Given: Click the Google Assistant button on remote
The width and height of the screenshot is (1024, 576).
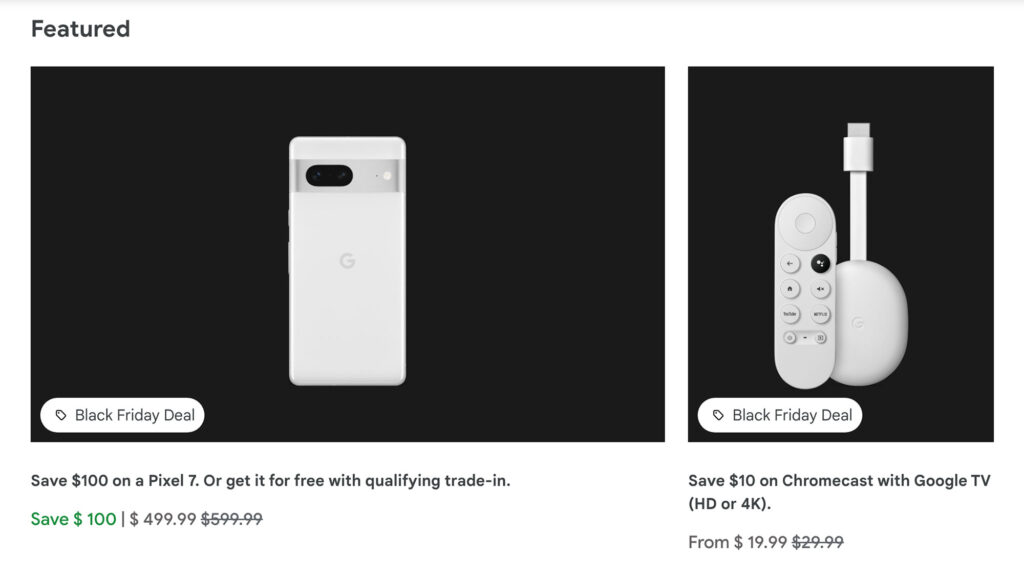Looking at the screenshot, I should [820, 264].
